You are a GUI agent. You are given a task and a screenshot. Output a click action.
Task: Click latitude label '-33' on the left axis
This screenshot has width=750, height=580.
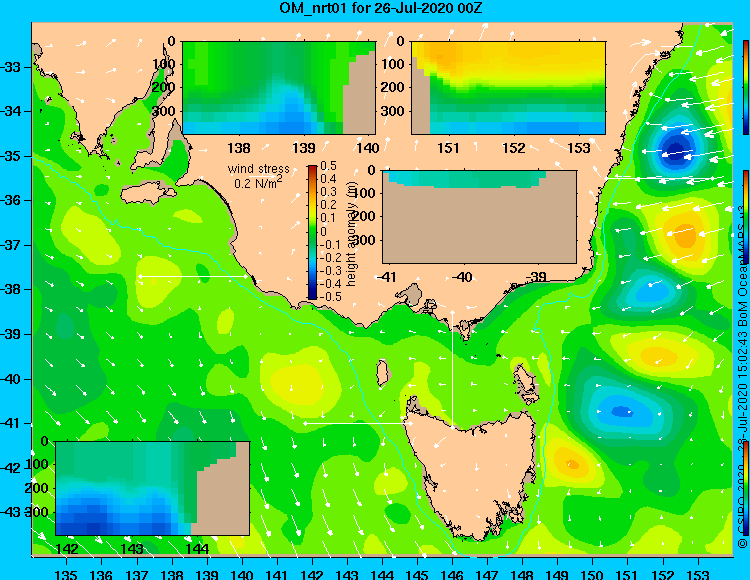(x=12, y=67)
